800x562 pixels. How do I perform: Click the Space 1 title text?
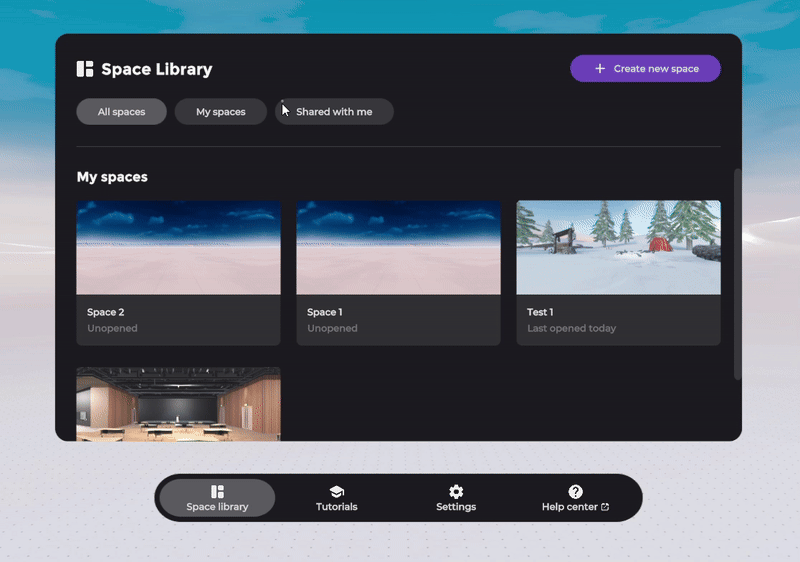(x=325, y=312)
